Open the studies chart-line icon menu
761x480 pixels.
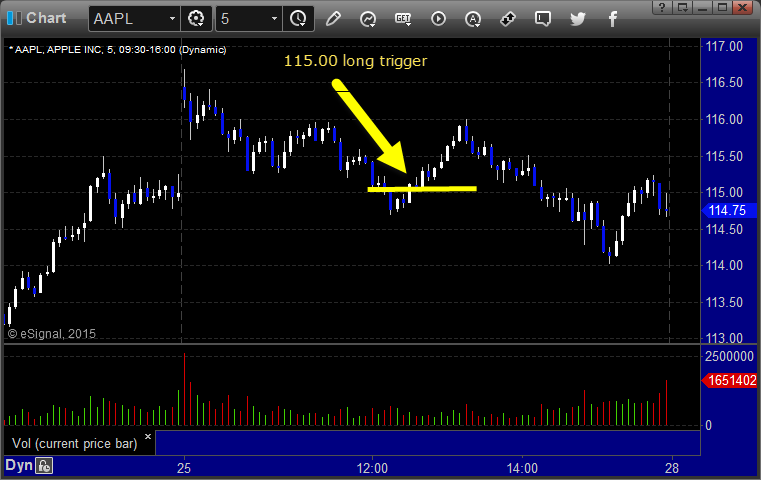coord(368,19)
